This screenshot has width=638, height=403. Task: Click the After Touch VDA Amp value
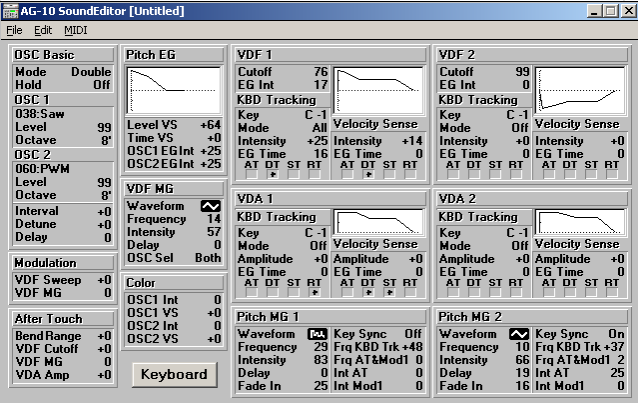tap(104, 375)
